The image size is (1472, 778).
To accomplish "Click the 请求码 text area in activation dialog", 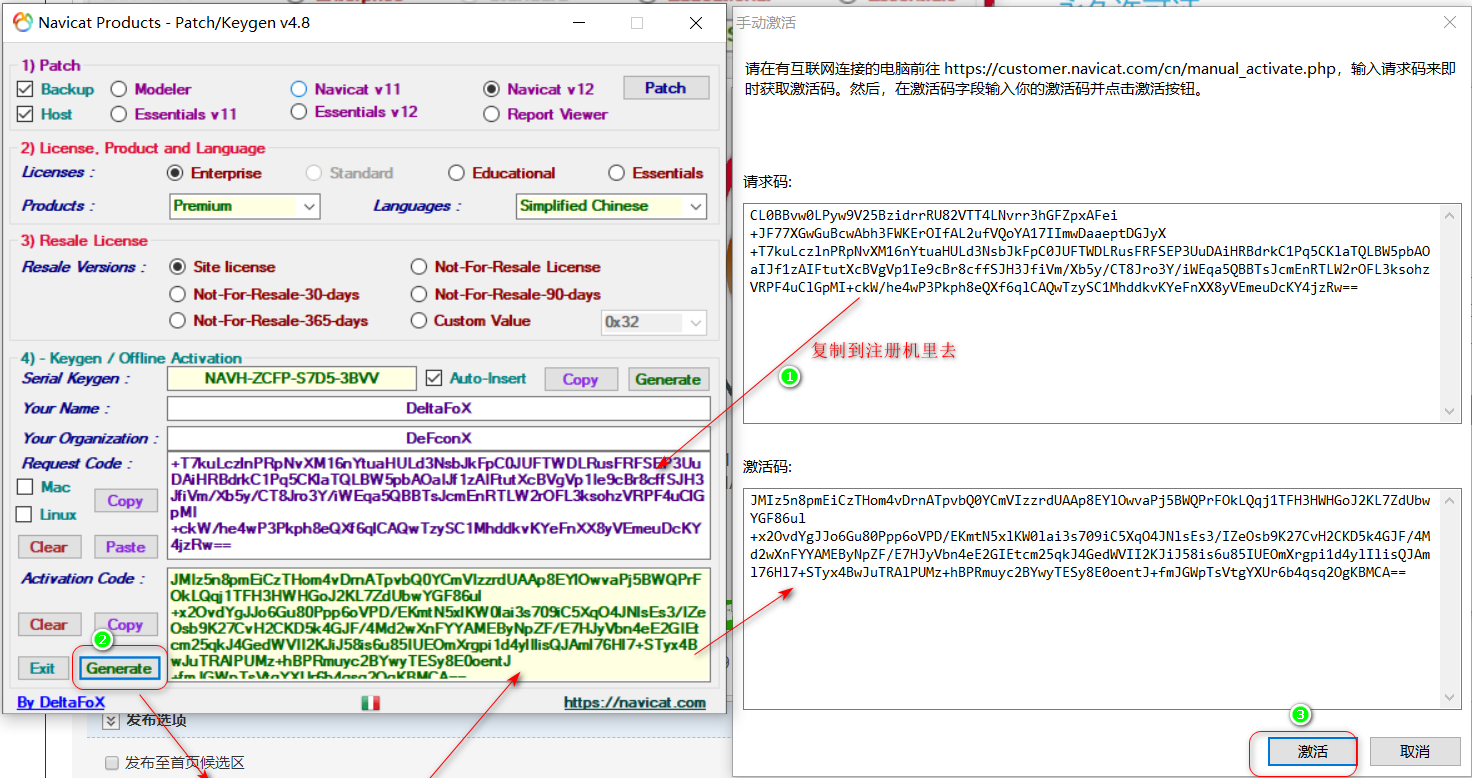I will coord(1101,312).
